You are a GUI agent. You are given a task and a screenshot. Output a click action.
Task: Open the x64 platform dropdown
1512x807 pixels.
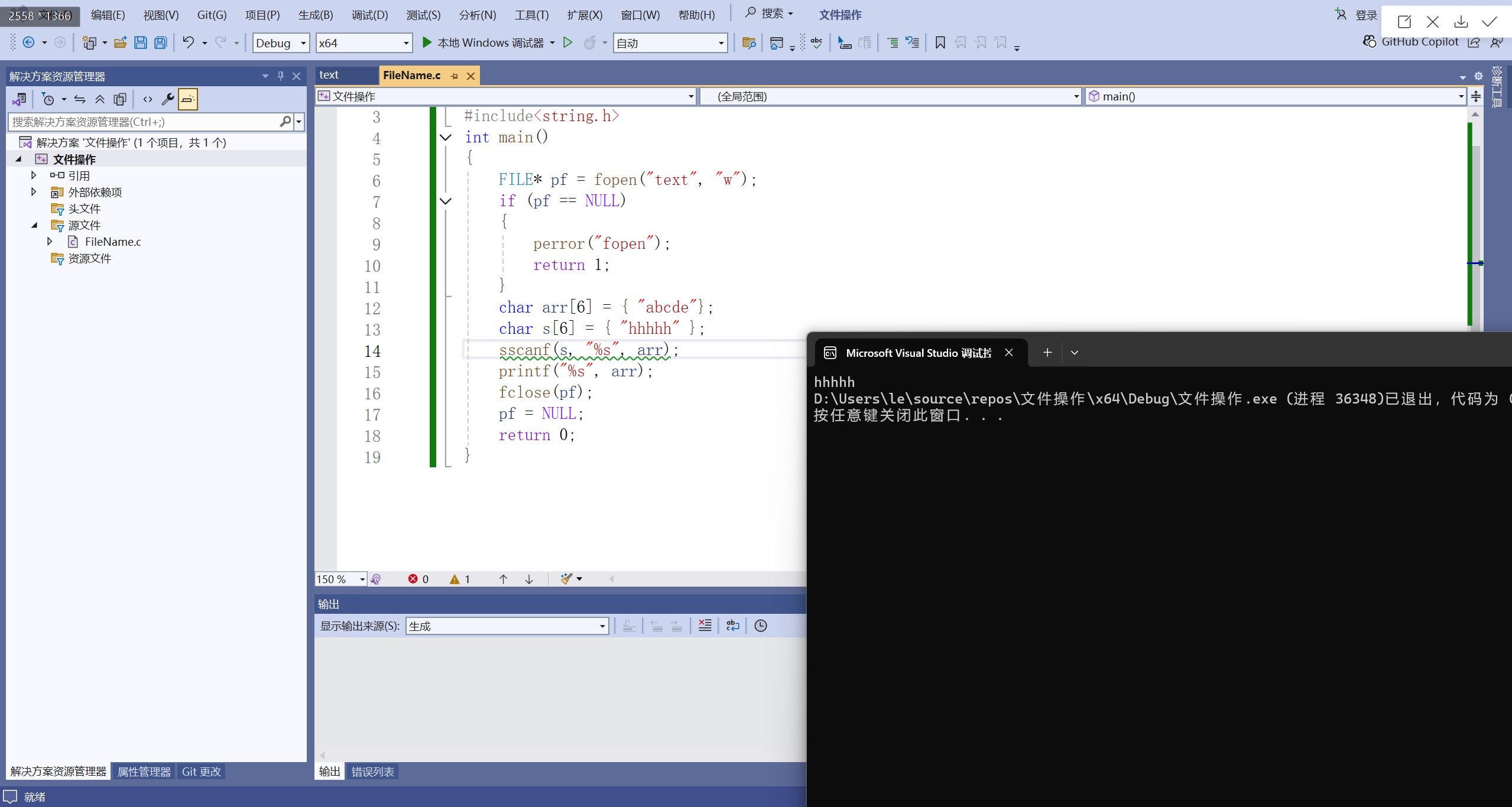tap(364, 43)
